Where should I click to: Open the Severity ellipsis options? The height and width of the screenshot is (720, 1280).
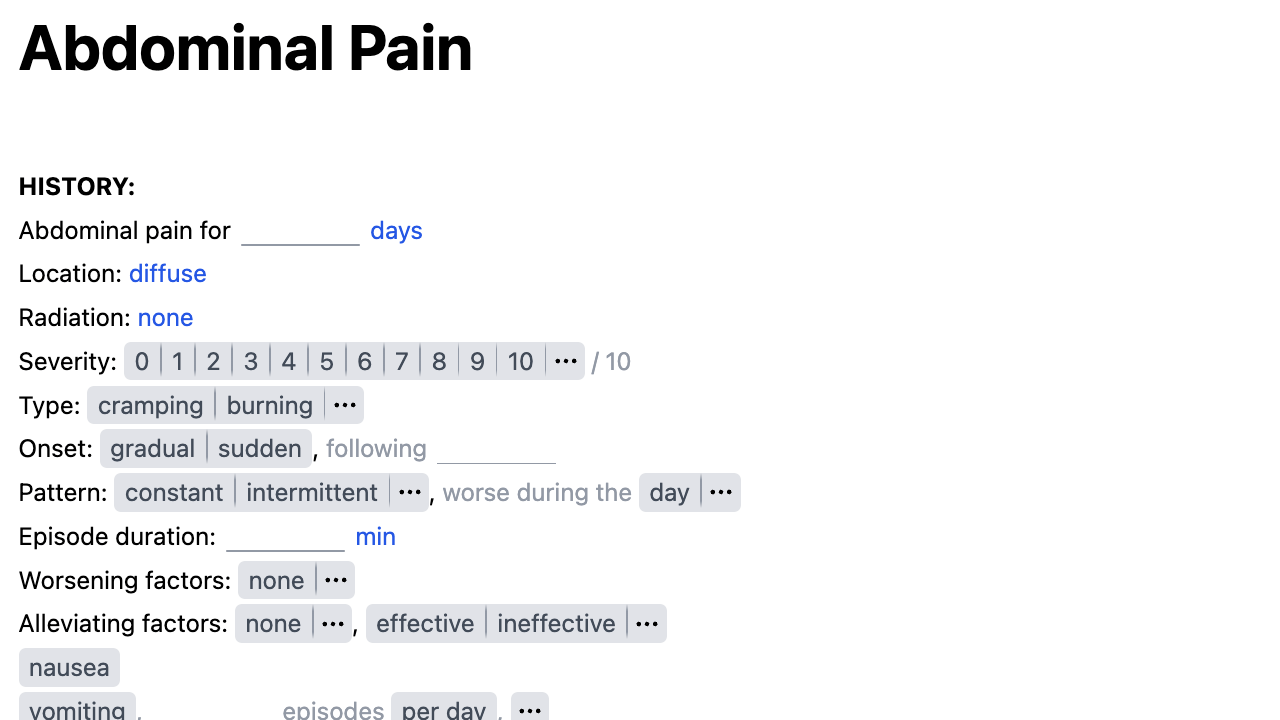565,361
